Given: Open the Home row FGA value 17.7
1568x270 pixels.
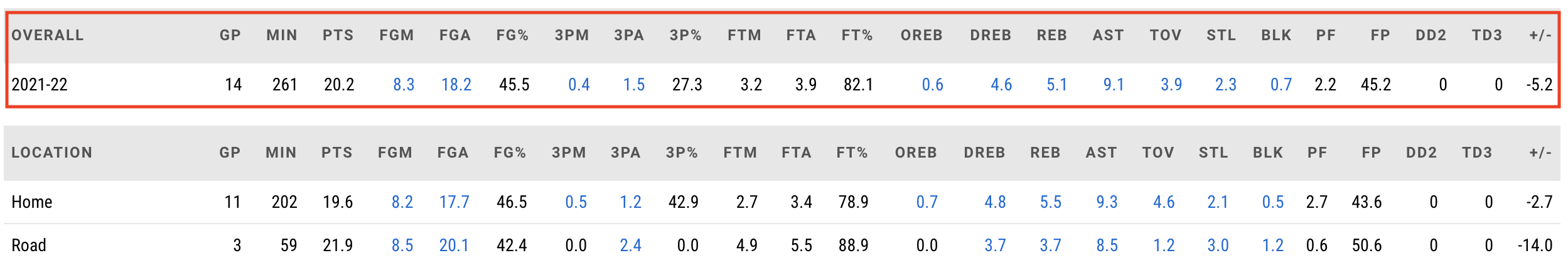Looking at the screenshot, I should click(454, 202).
